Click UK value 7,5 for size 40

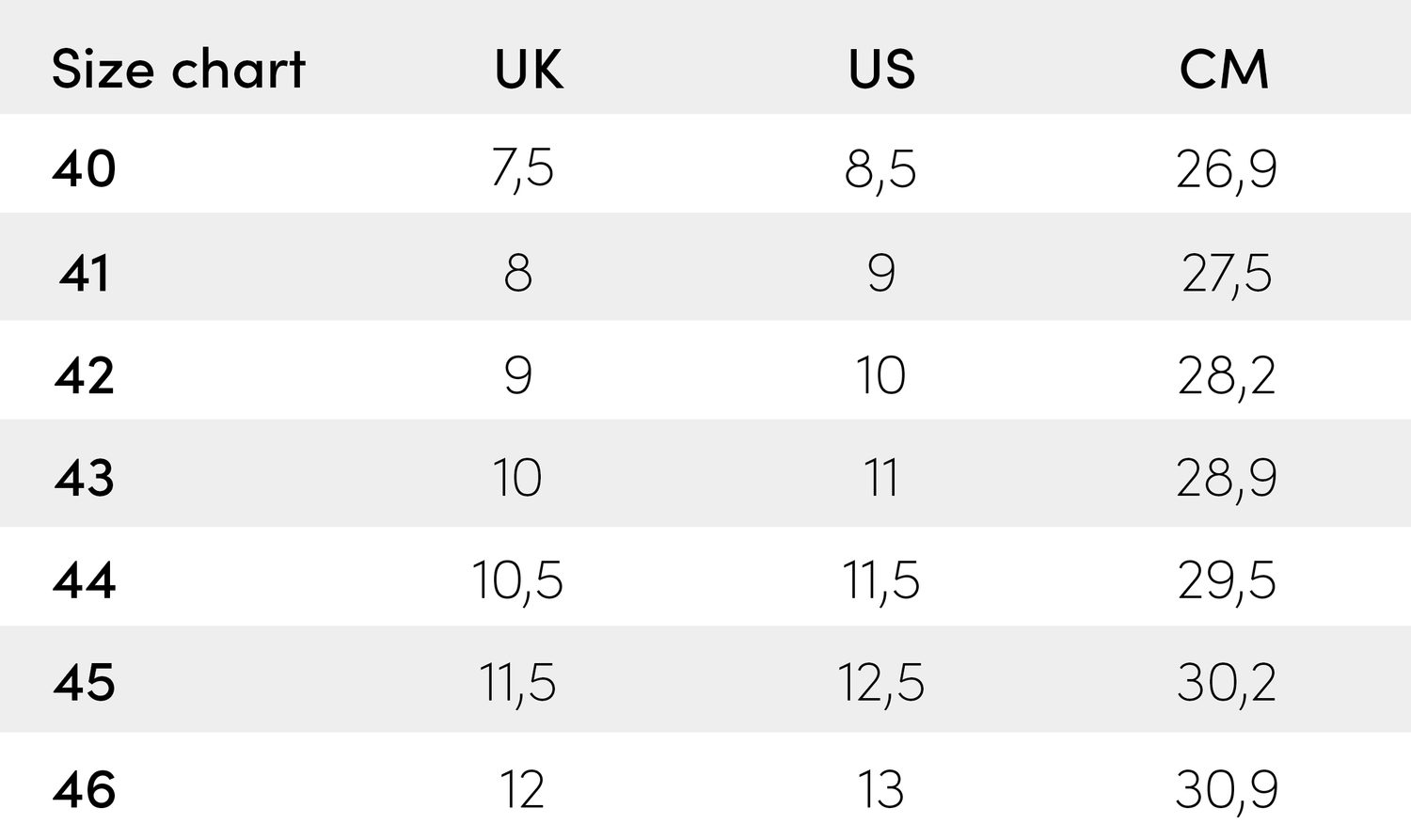tap(522, 169)
